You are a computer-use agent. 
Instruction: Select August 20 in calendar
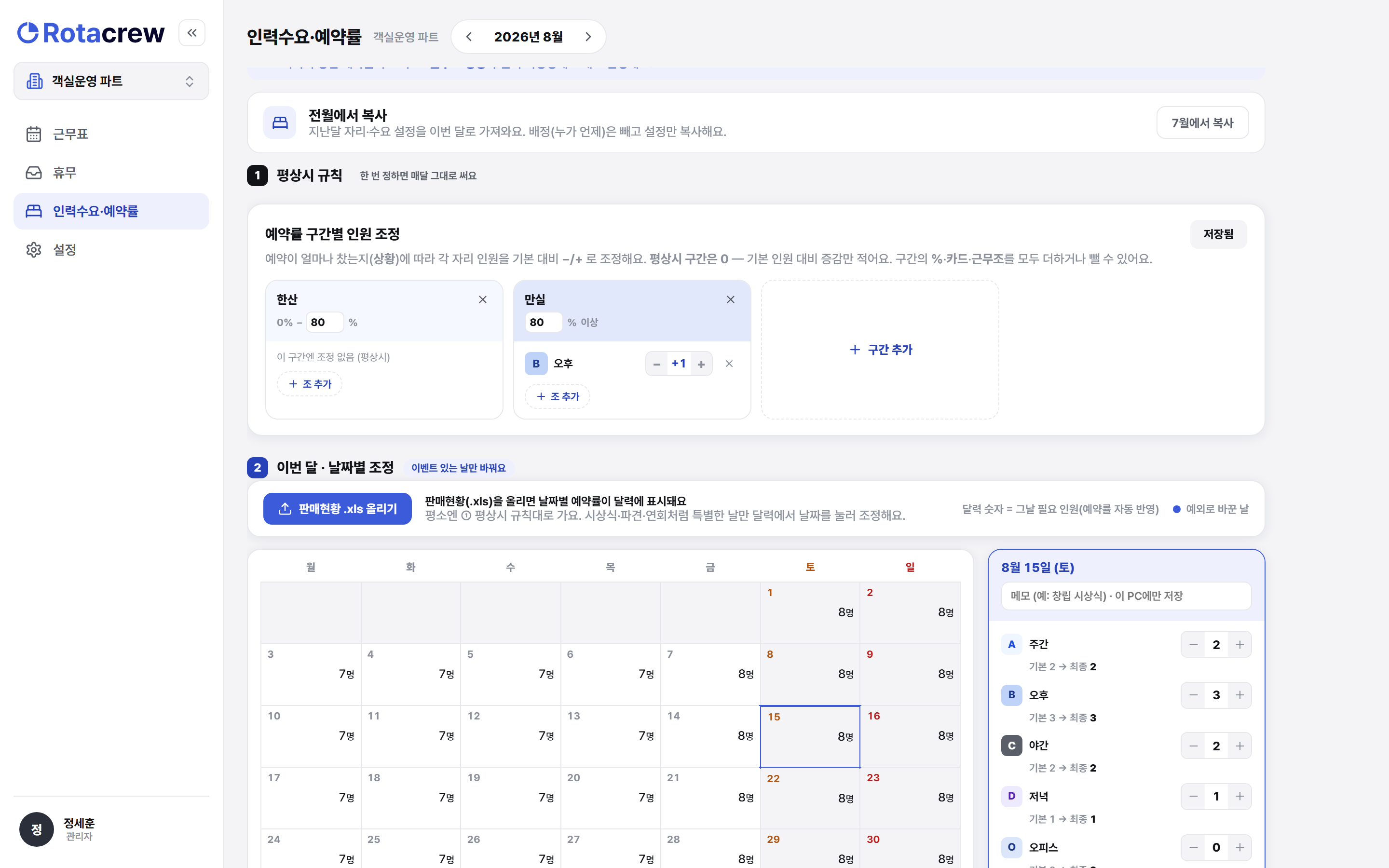[x=610, y=798]
